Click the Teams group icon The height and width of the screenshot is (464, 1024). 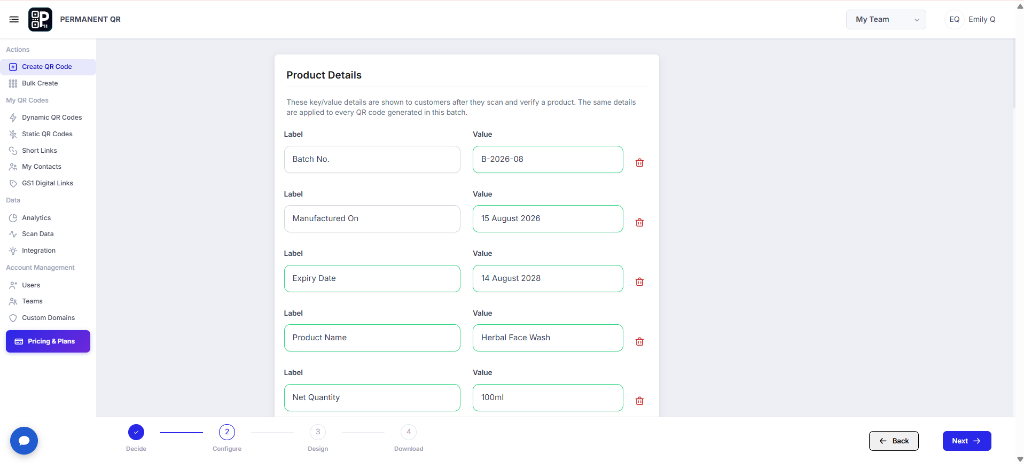point(13,301)
